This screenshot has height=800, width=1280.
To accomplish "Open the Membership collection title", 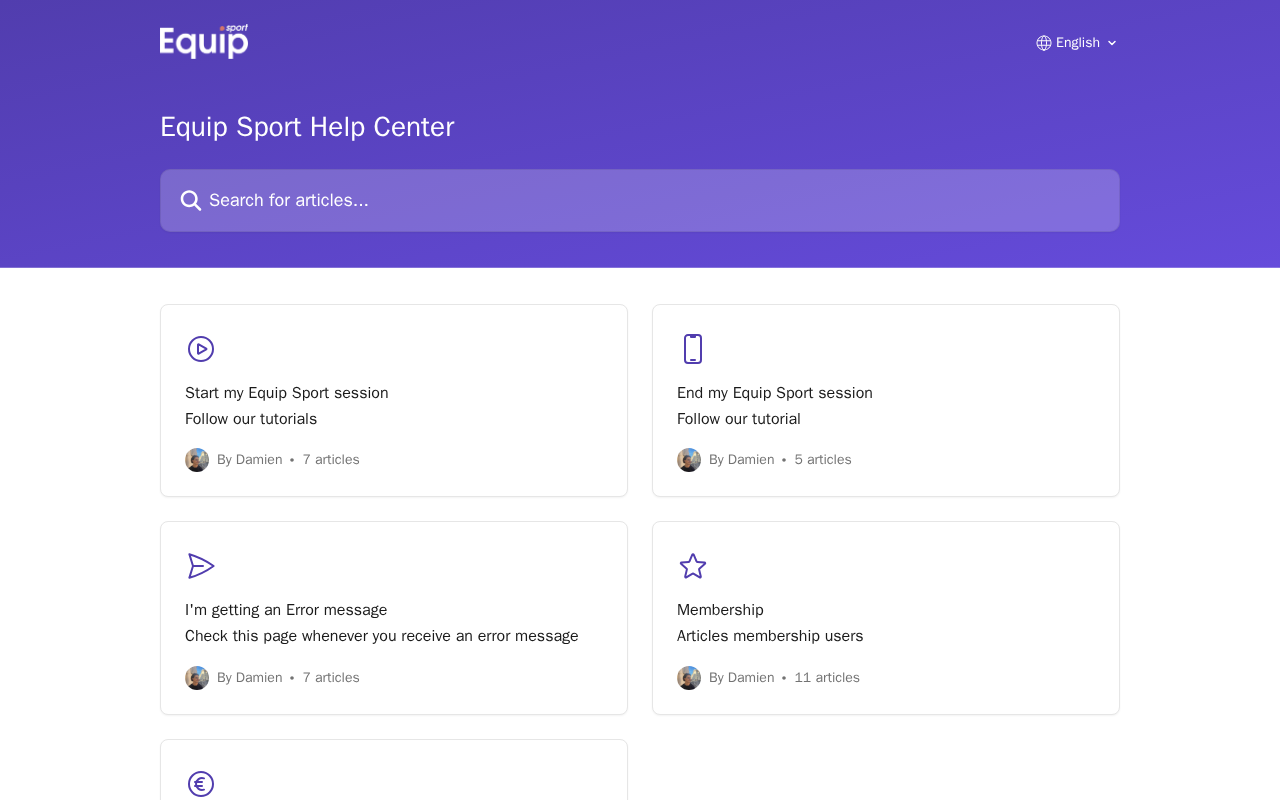I will [x=720, y=610].
